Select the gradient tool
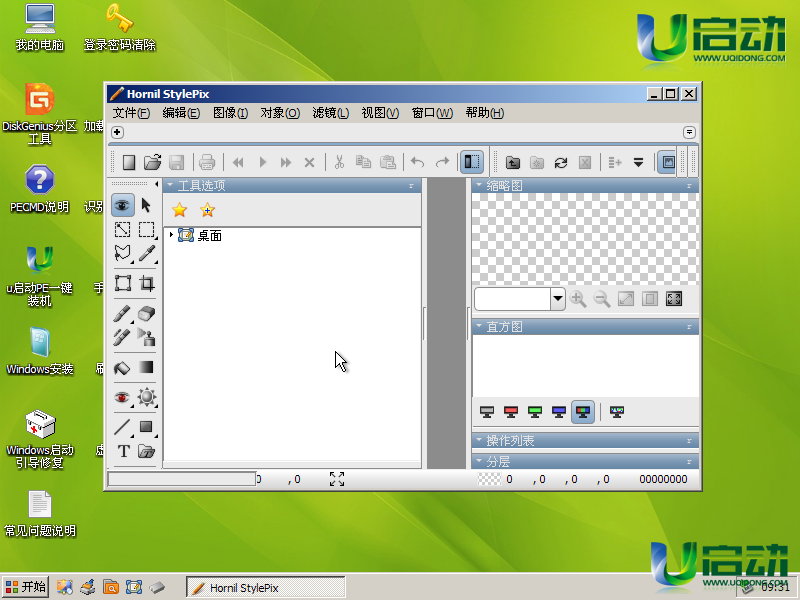The width and height of the screenshot is (800, 600). pyautogui.click(x=146, y=367)
